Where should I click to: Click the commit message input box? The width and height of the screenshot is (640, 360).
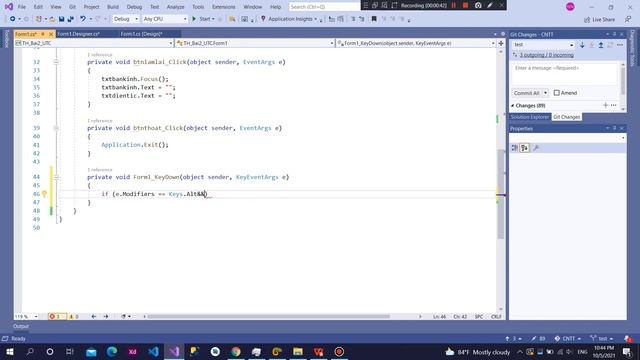(564, 73)
